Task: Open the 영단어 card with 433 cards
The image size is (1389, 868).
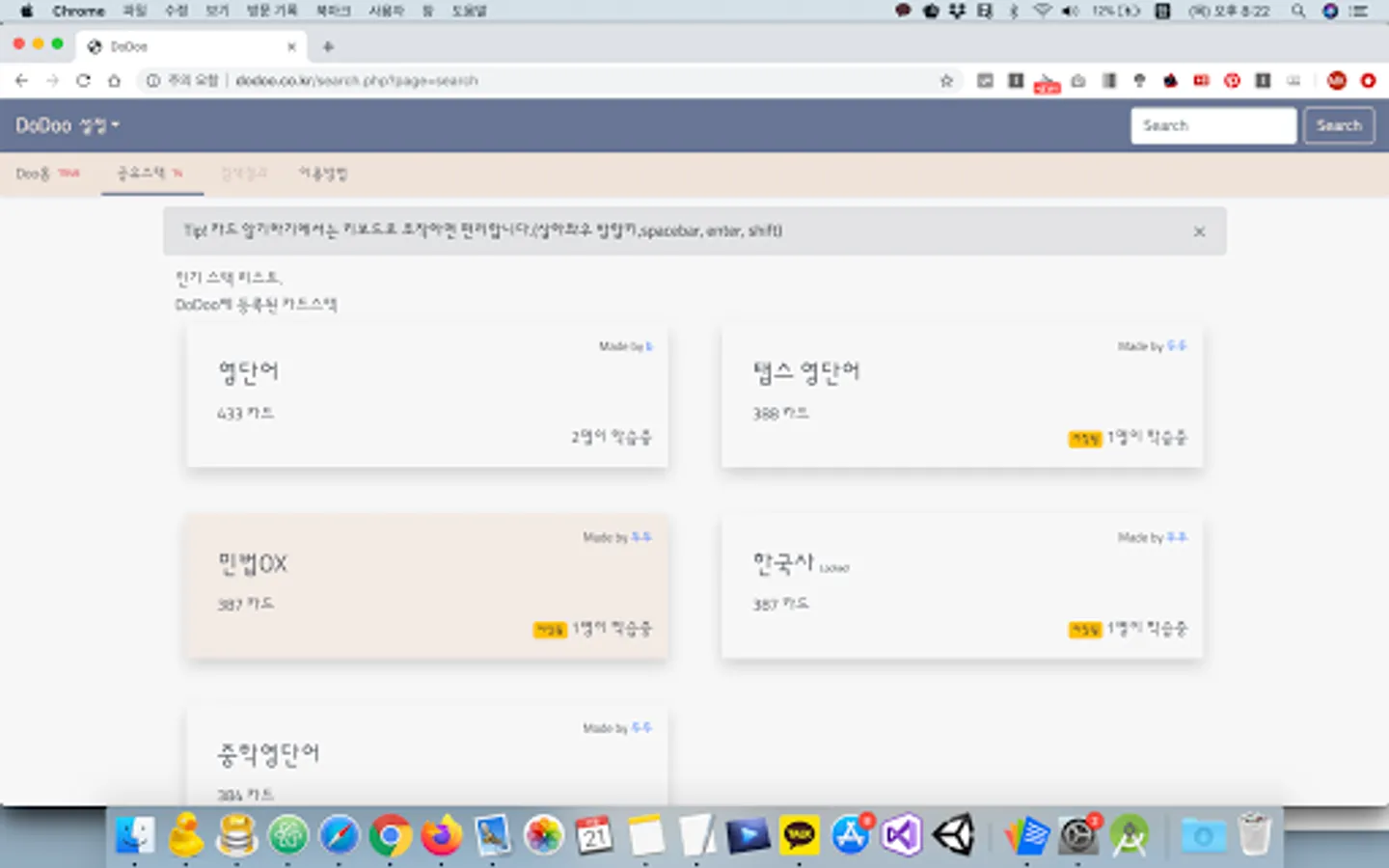Action: click(x=427, y=397)
